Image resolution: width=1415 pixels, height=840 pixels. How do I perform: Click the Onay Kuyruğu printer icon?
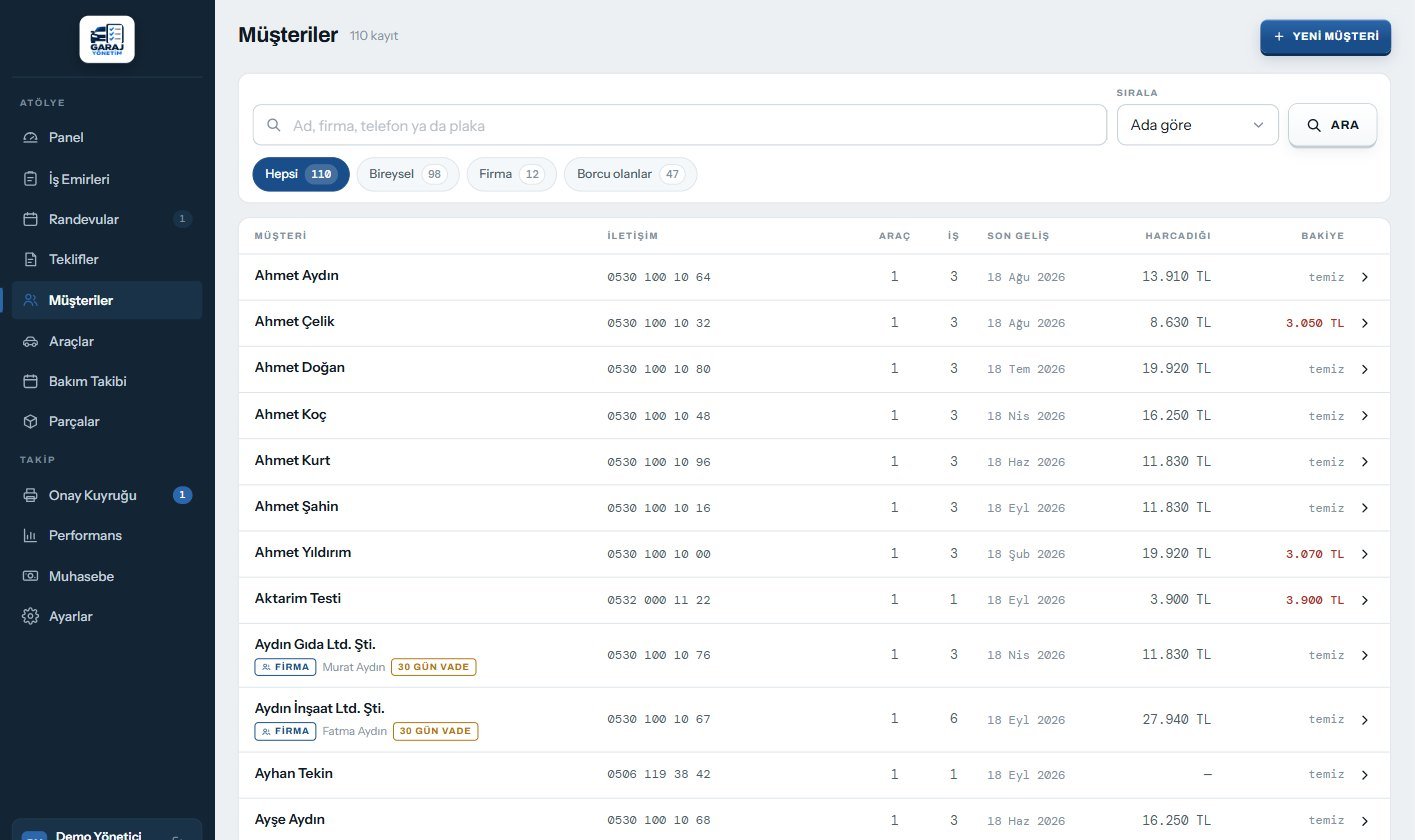[x=30, y=495]
